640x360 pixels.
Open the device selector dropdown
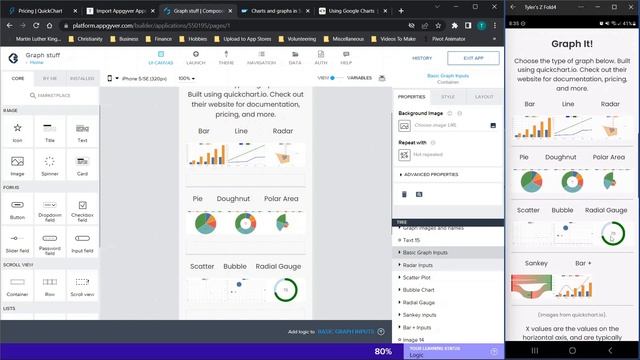click(x=113, y=78)
